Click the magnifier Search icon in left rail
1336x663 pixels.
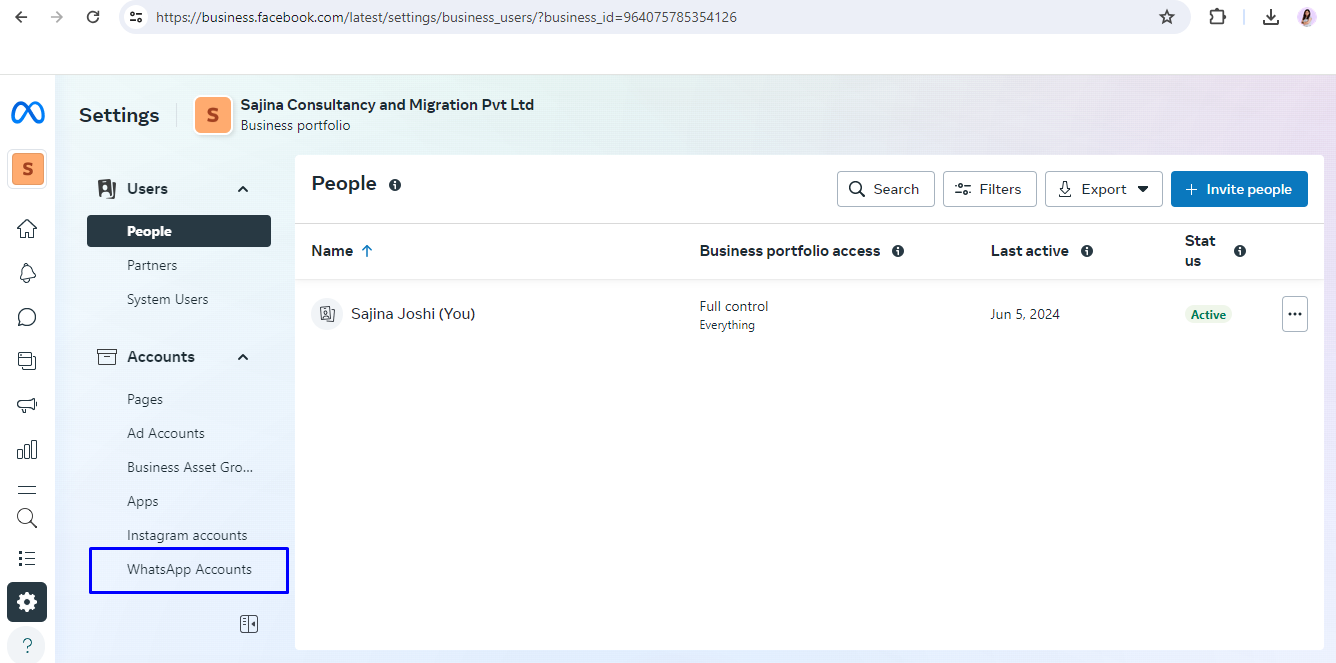(x=27, y=518)
